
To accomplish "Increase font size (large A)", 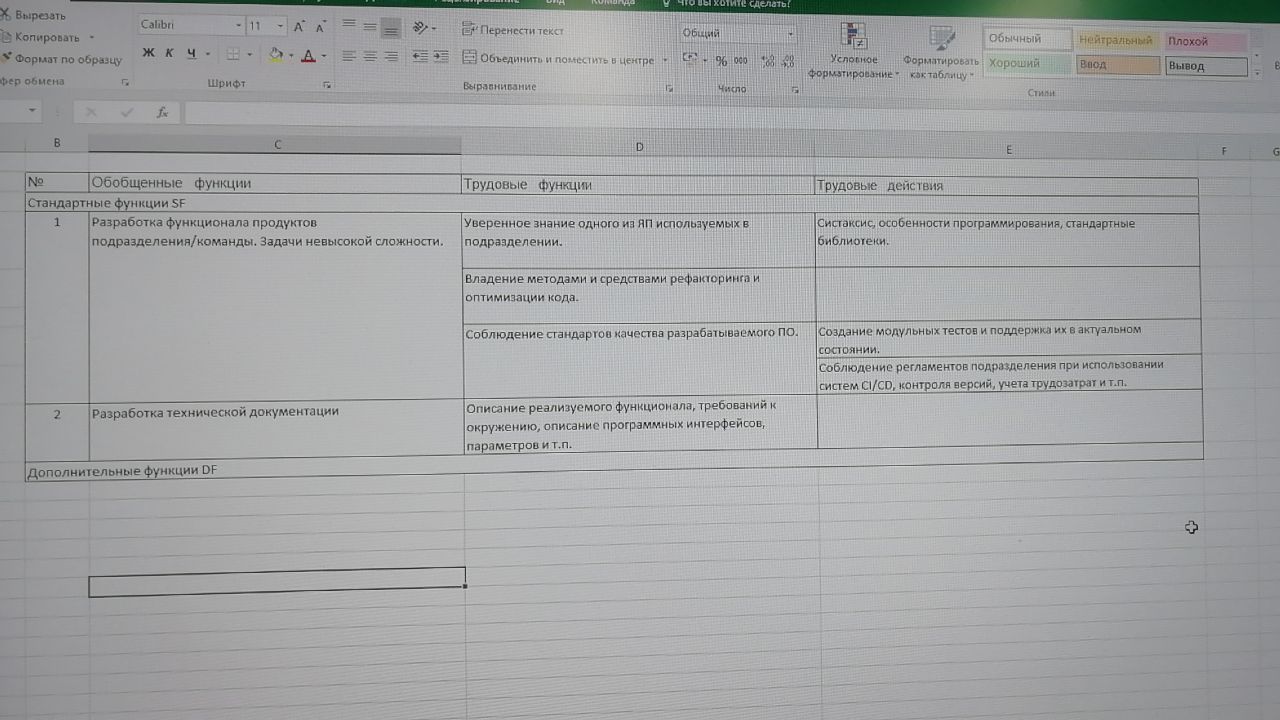I will 299,26.
